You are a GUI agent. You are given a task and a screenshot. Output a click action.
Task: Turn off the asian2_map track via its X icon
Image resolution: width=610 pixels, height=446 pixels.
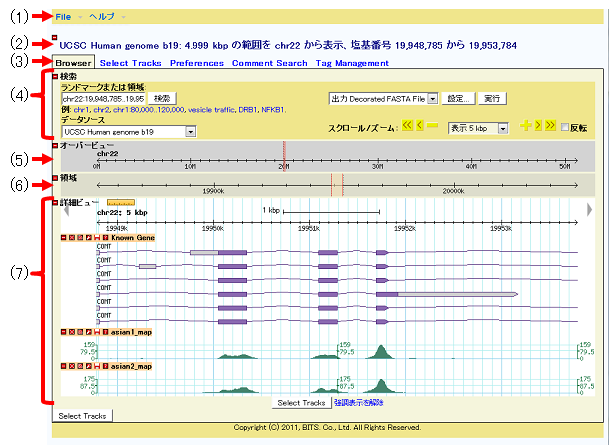(x=72, y=366)
